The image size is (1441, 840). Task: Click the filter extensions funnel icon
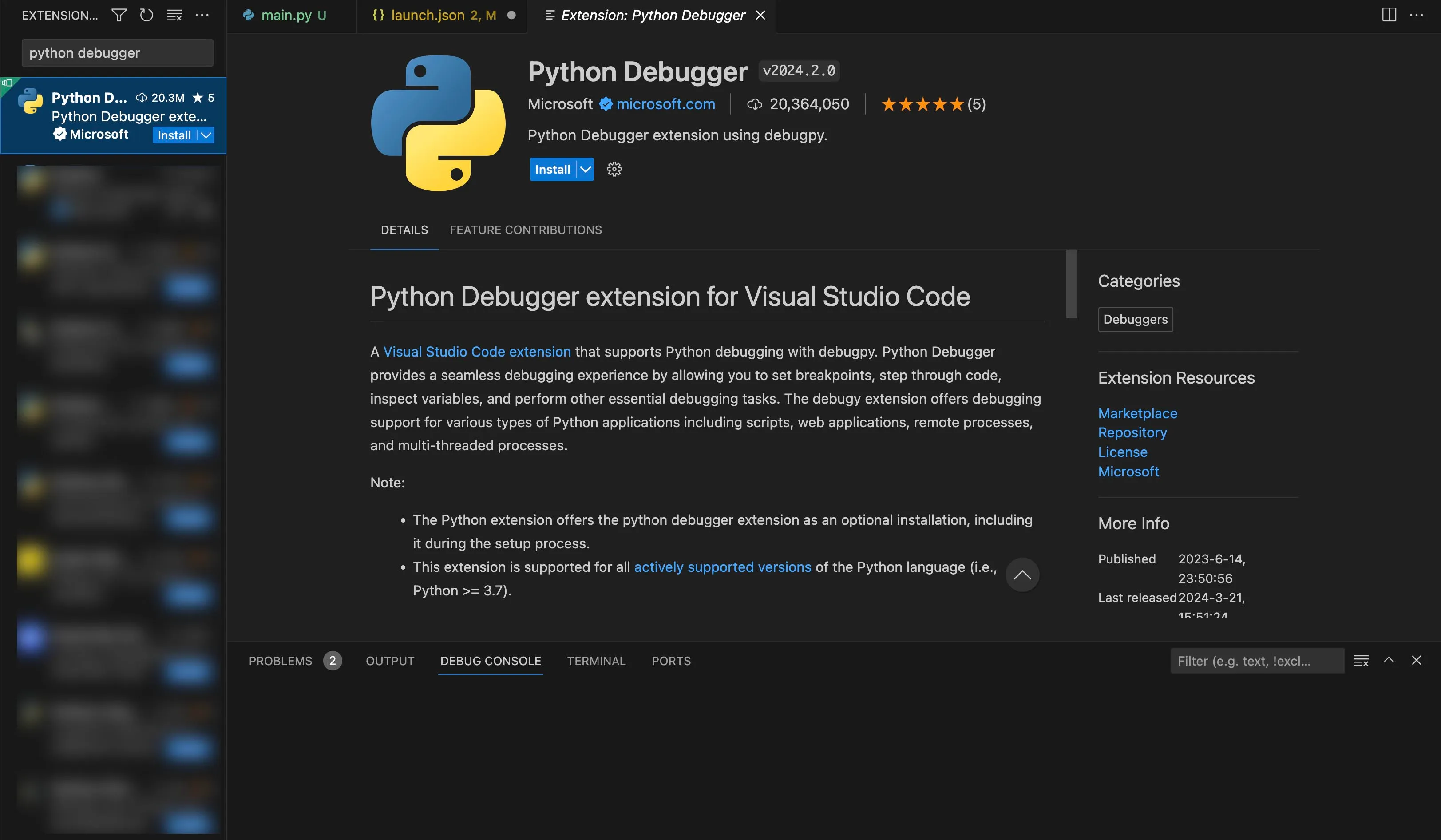point(119,16)
